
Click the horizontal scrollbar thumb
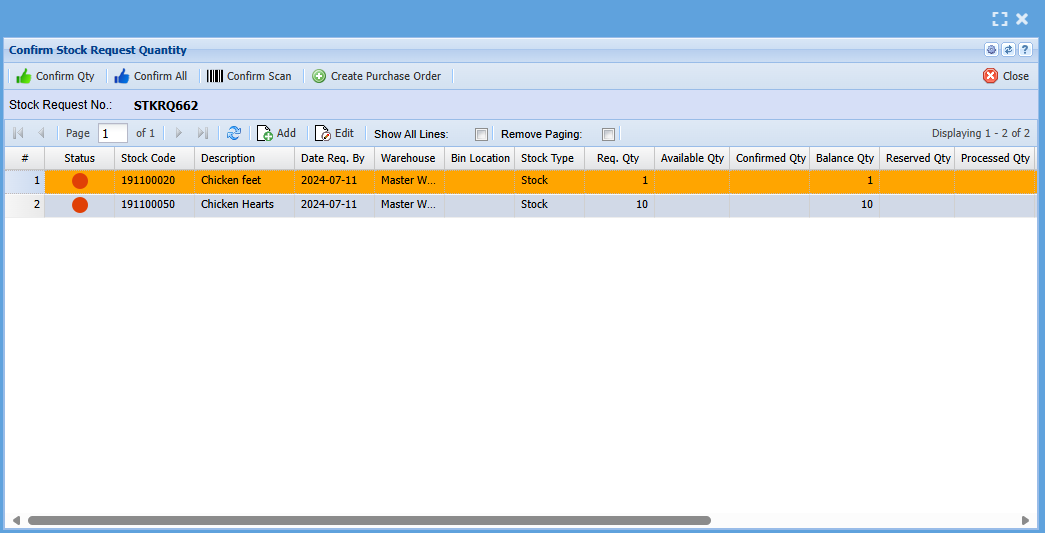coord(368,521)
